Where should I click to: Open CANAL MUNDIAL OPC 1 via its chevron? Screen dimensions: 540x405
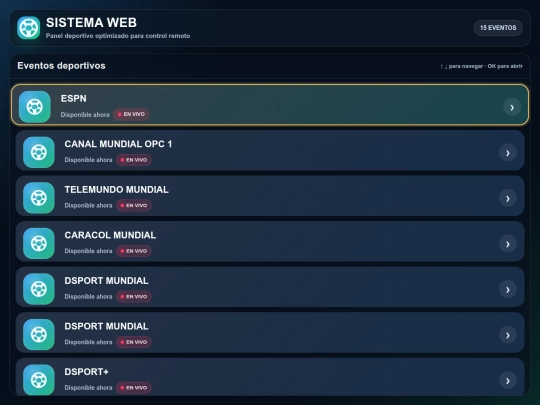tap(508, 153)
